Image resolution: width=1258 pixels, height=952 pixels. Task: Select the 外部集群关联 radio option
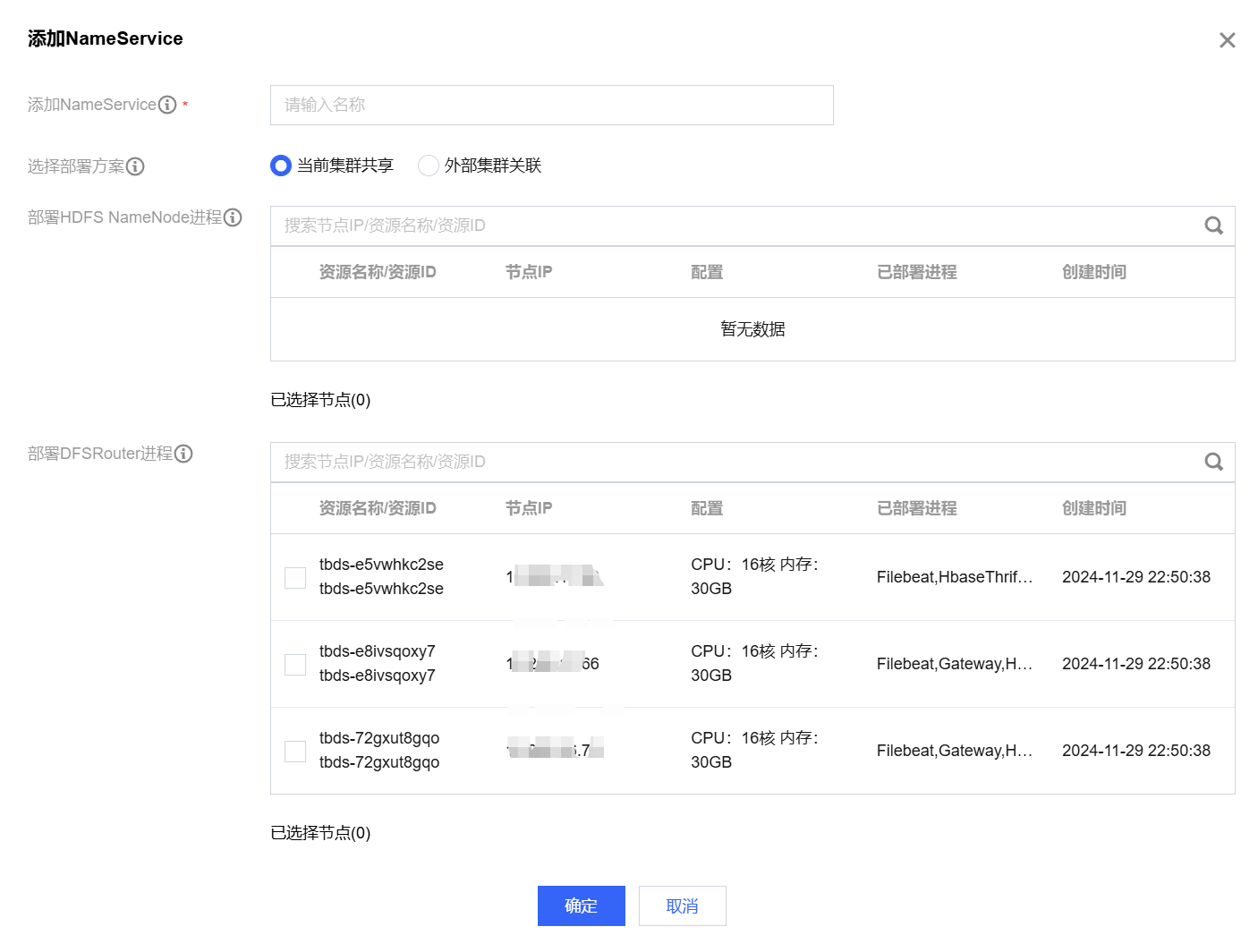pyautogui.click(x=429, y=166)
